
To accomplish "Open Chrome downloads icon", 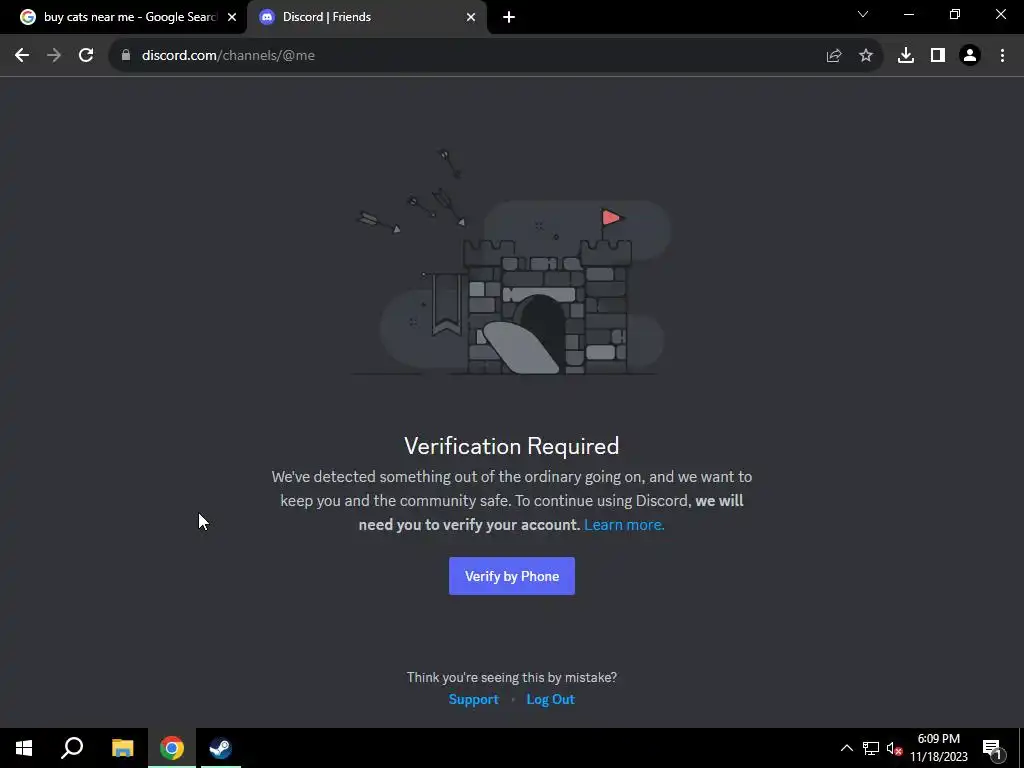I will tap(906, 56).
